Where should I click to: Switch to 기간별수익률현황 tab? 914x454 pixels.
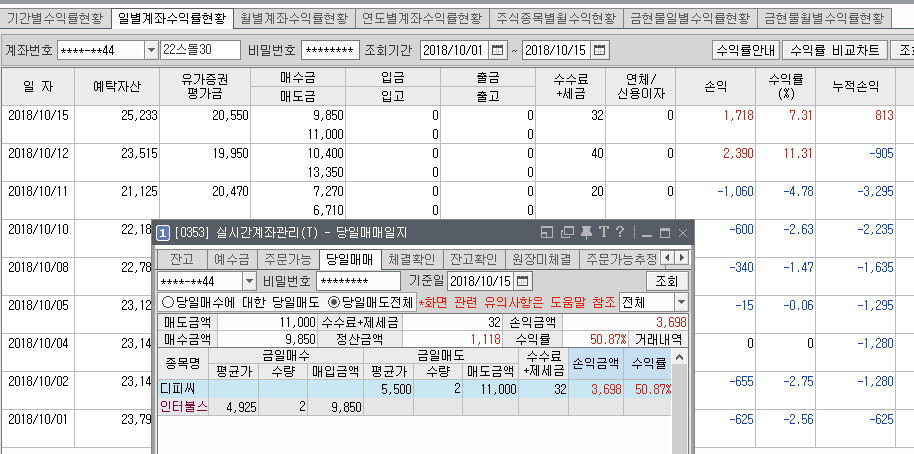(55, 18)
